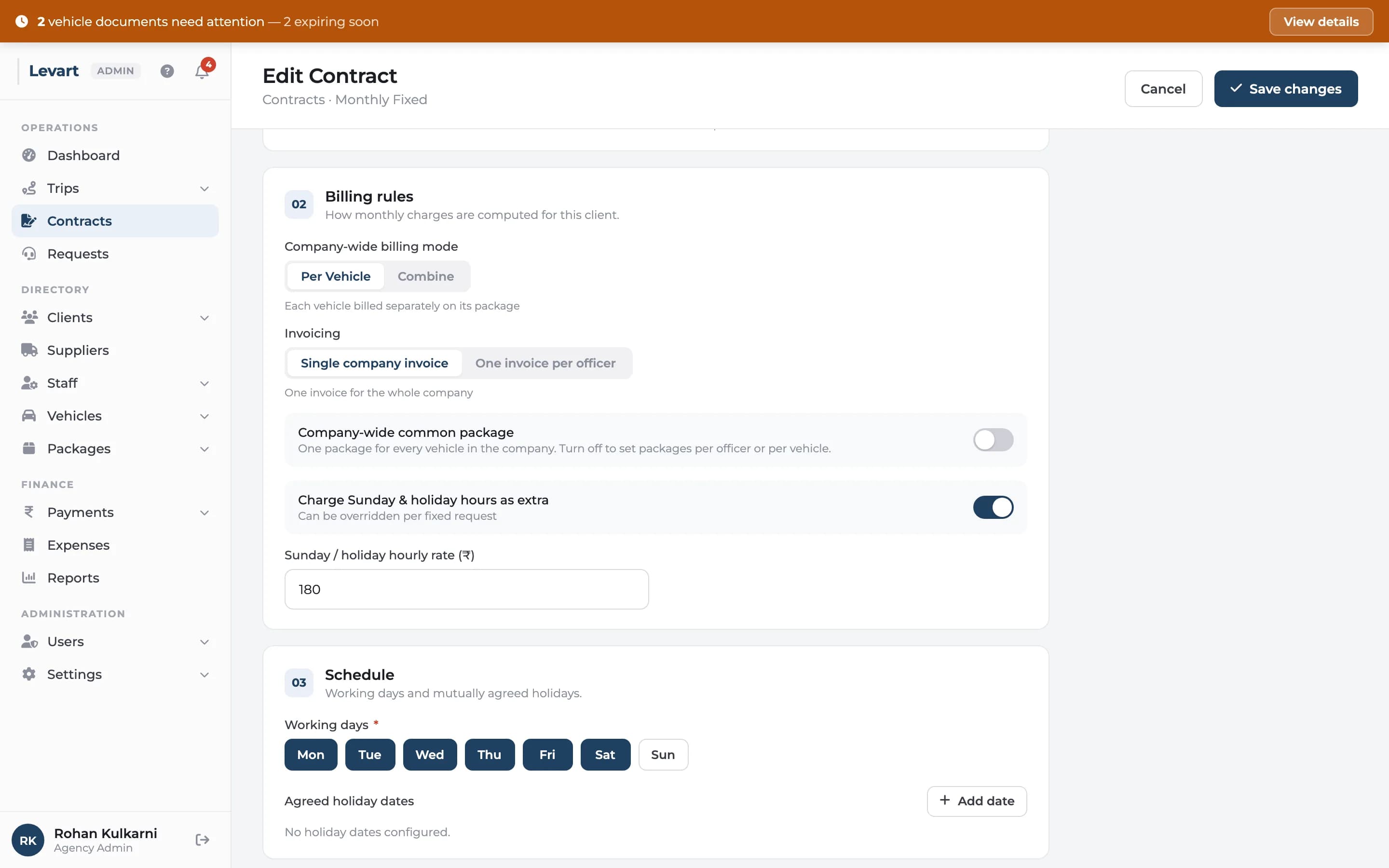
Task: Click the Trips route icon
Action: 29,188
